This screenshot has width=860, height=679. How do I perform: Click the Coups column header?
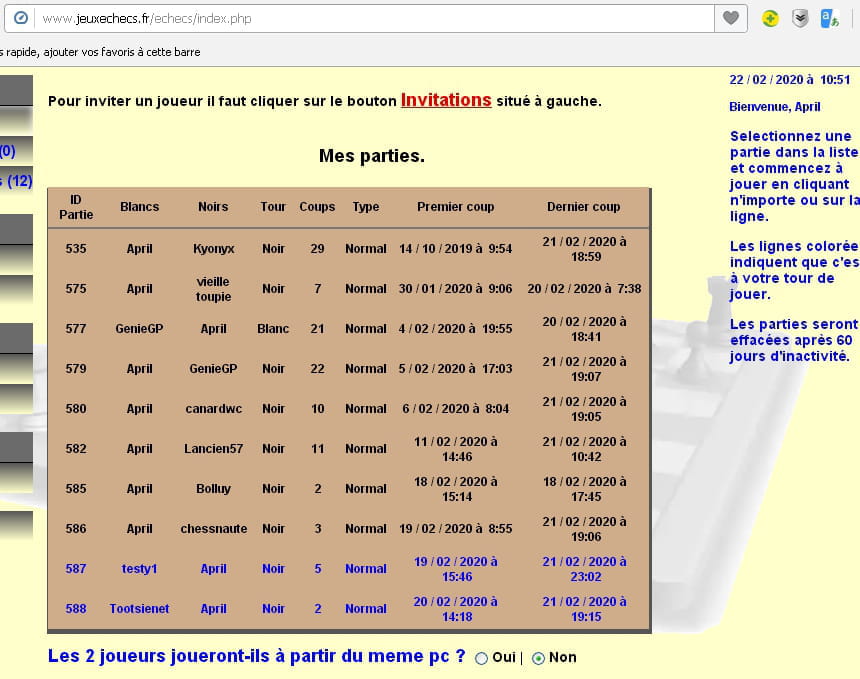(x=317, y=207)
